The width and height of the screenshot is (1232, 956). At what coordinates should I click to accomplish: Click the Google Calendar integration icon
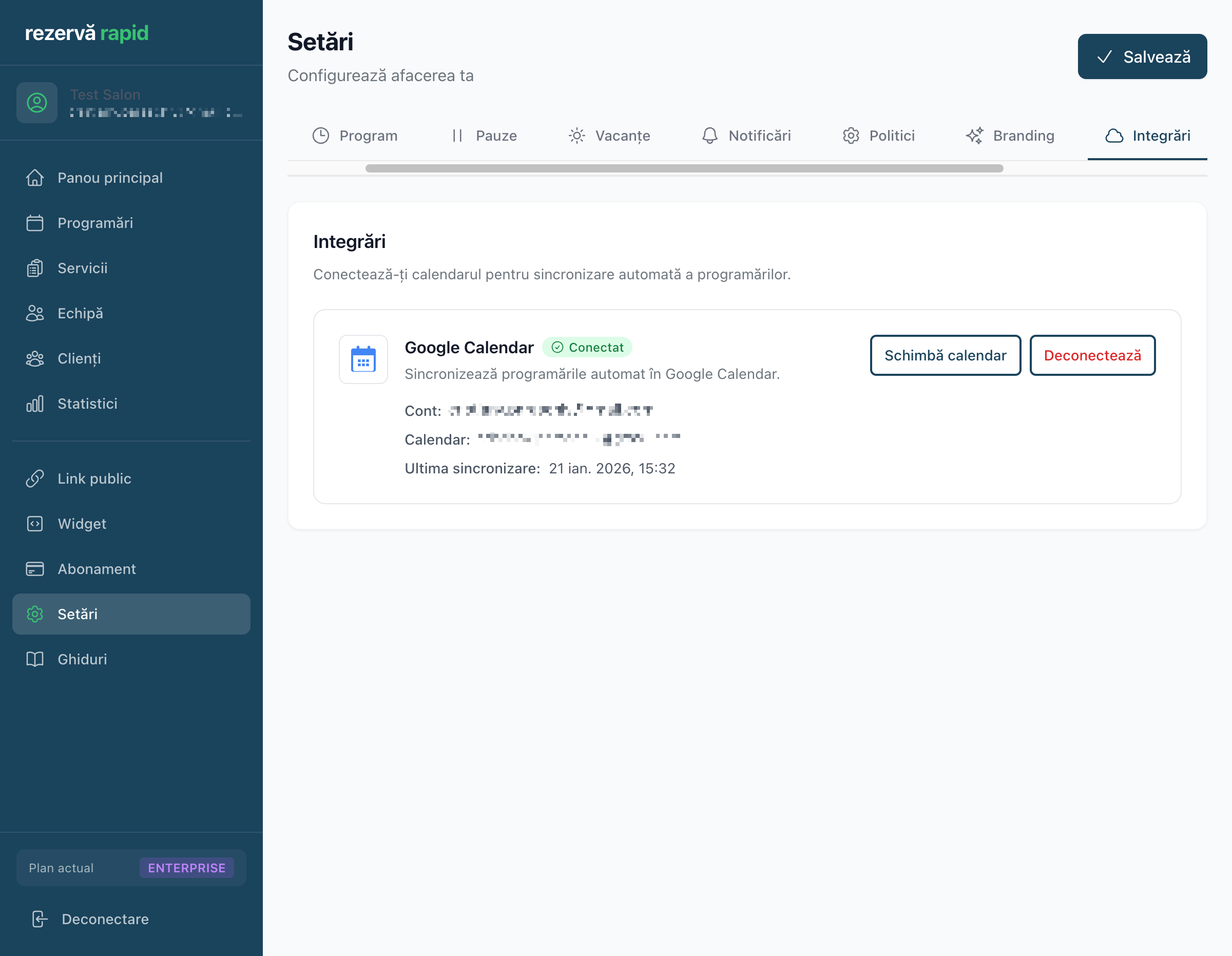pos(363,359)
